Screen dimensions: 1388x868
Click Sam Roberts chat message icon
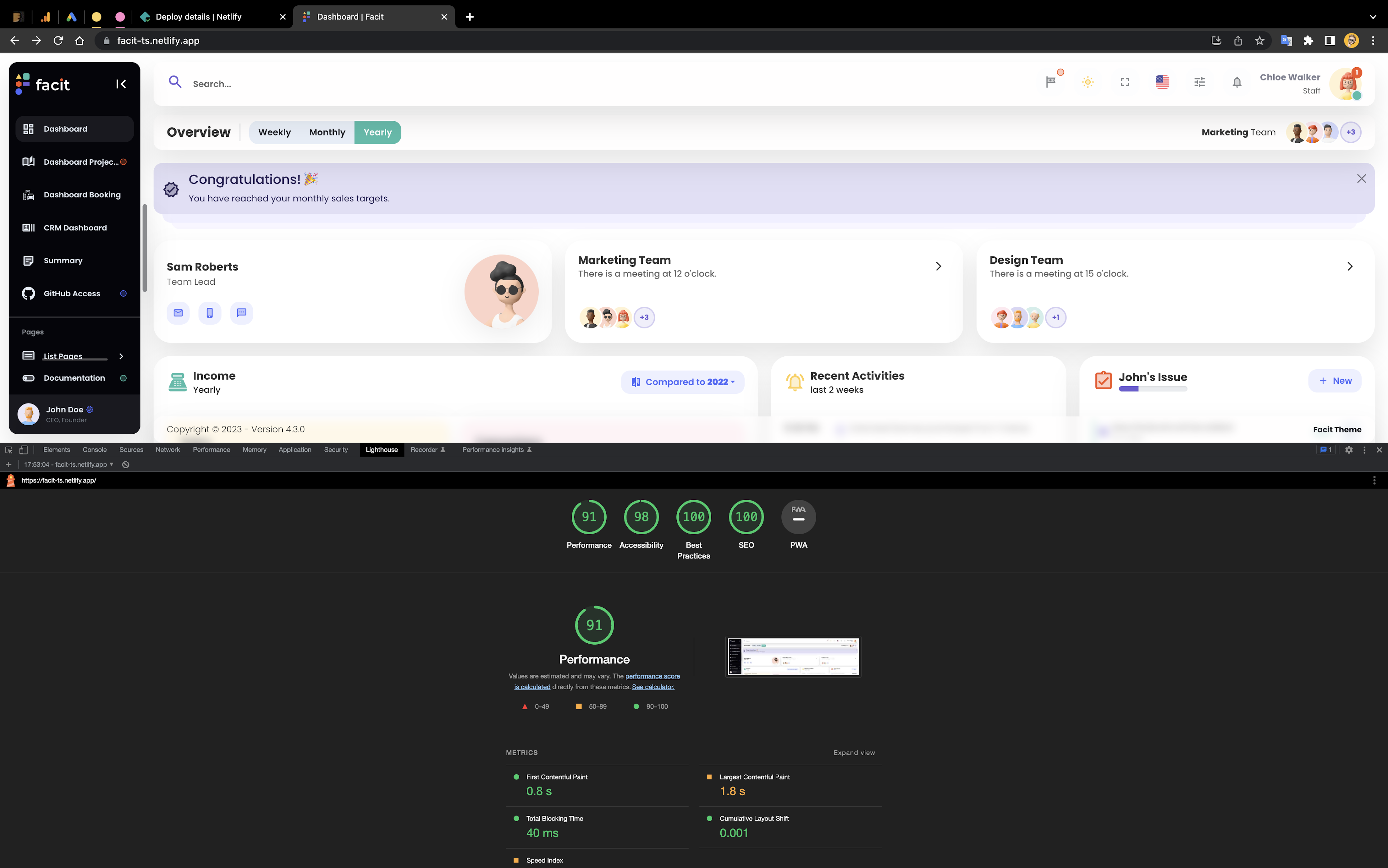241,313
